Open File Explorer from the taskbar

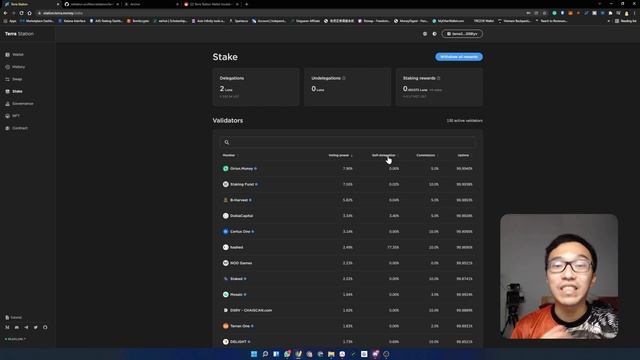331,354
